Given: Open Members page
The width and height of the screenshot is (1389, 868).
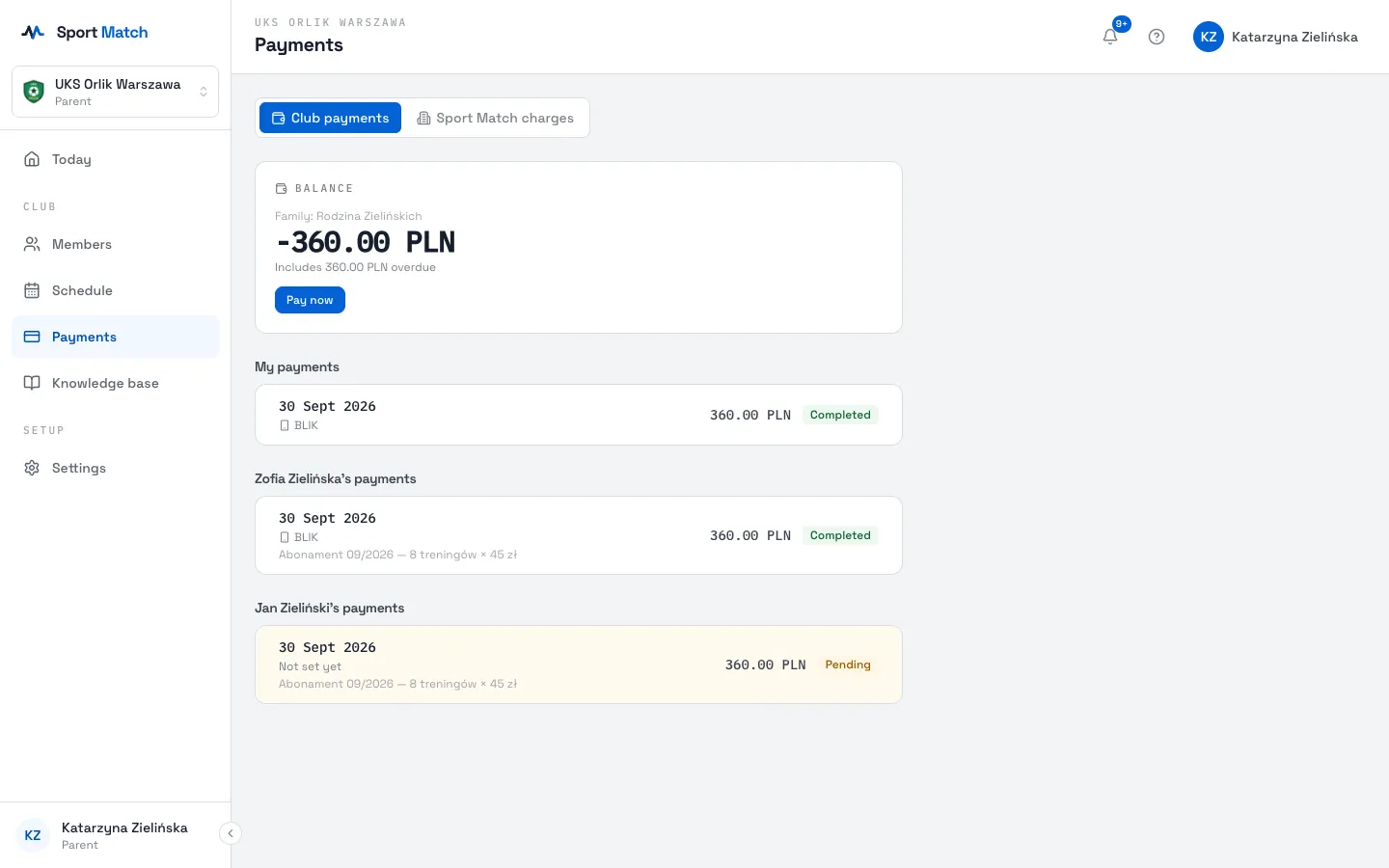Looking at the screenshot, I should click(116, 244).
